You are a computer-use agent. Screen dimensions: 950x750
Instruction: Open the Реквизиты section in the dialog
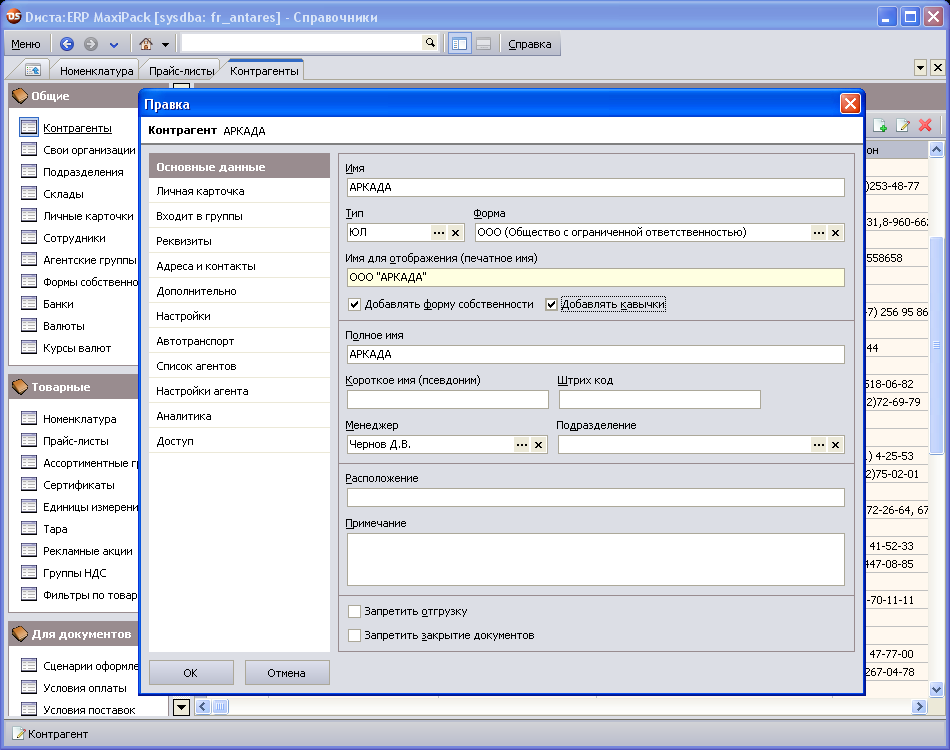pyautogui.click(x=183, y=241)
